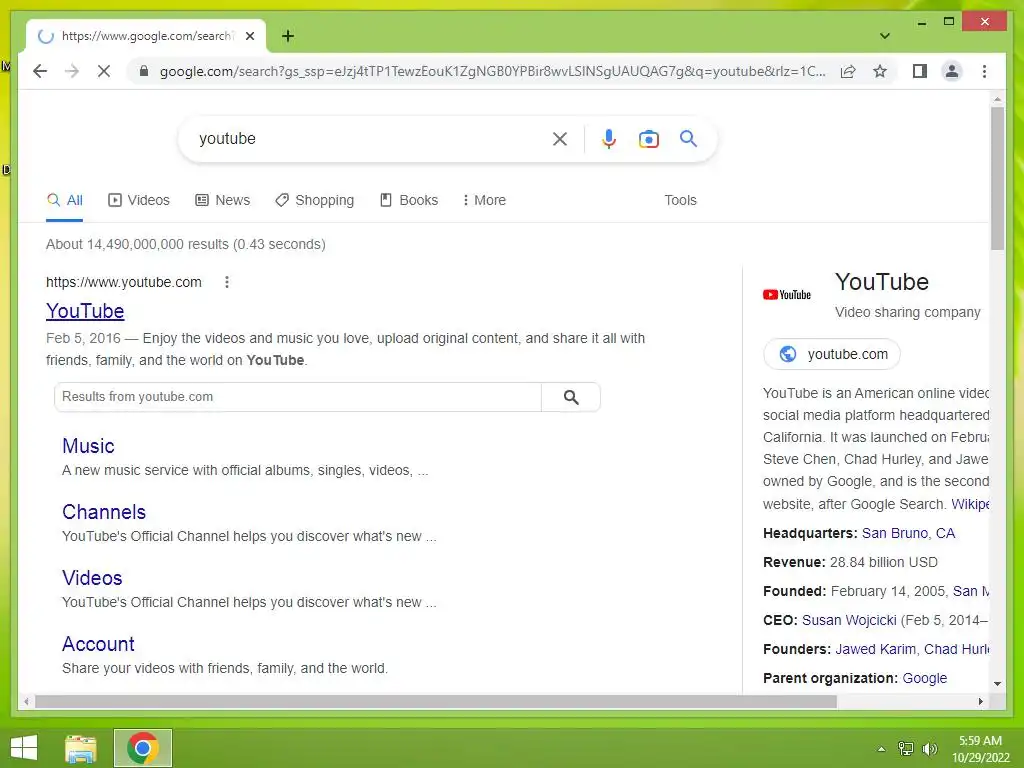Open the network status tray icon
This screenshot has height=768, width=1024.
click(x=905, y=749)
